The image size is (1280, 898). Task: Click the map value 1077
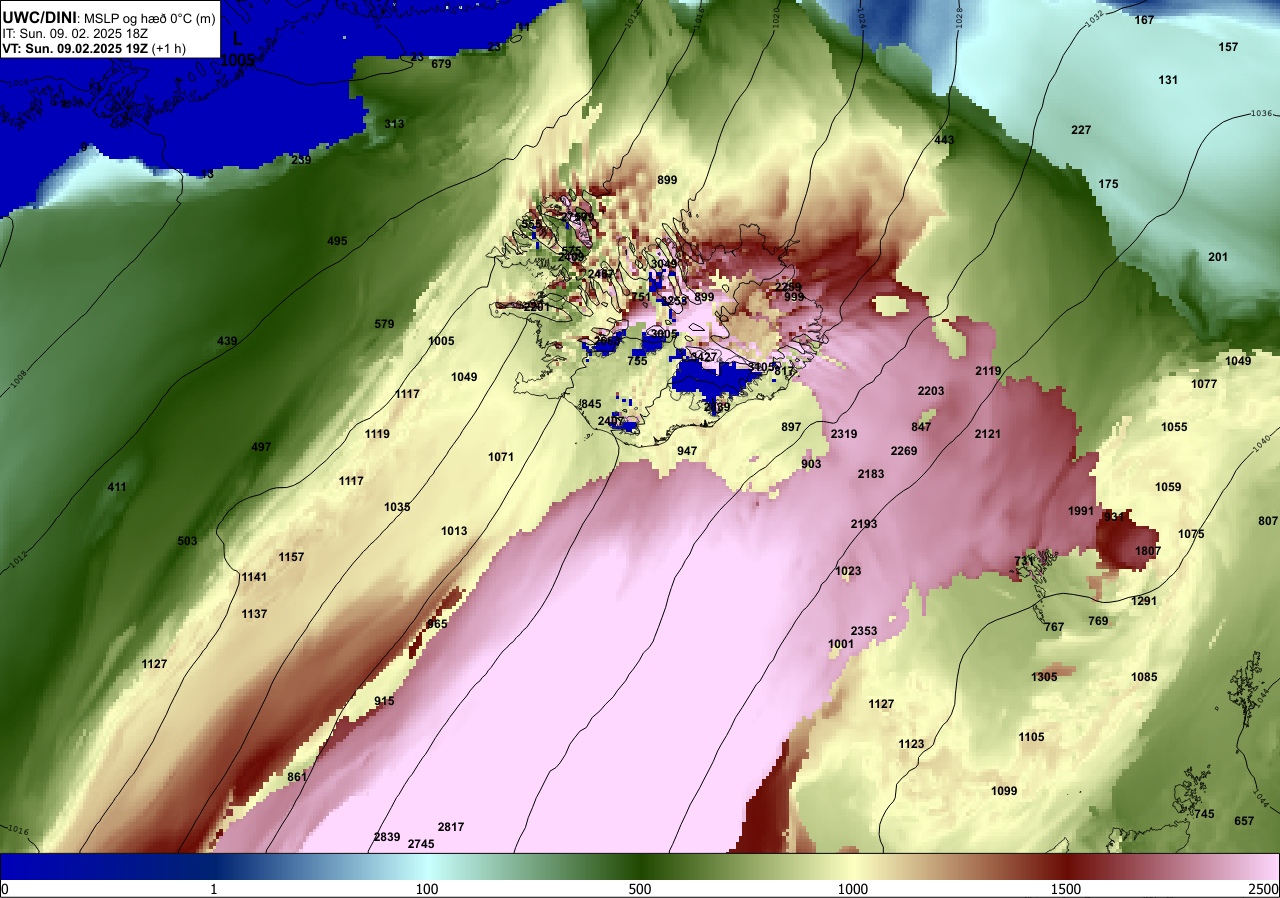coord(1204,384)
